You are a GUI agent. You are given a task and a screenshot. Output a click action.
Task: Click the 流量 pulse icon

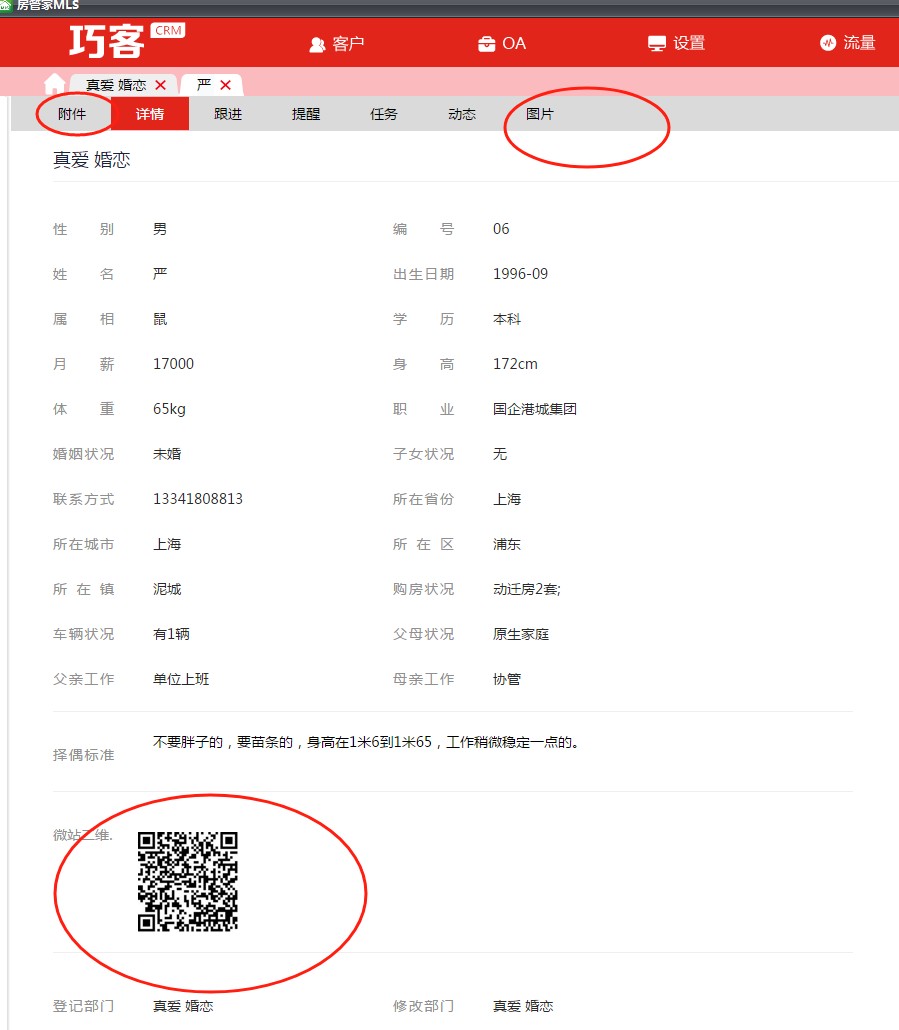[827, 43]
